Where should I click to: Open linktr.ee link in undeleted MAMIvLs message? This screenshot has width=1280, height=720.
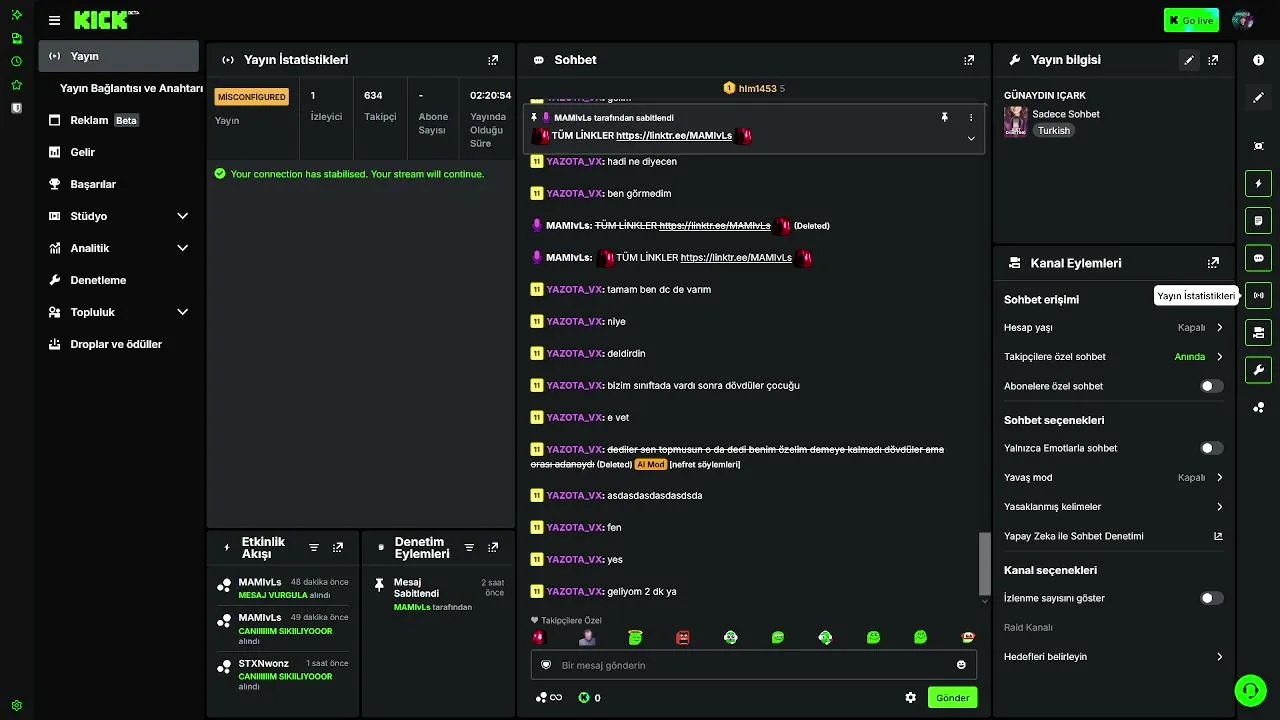[736, 258]
